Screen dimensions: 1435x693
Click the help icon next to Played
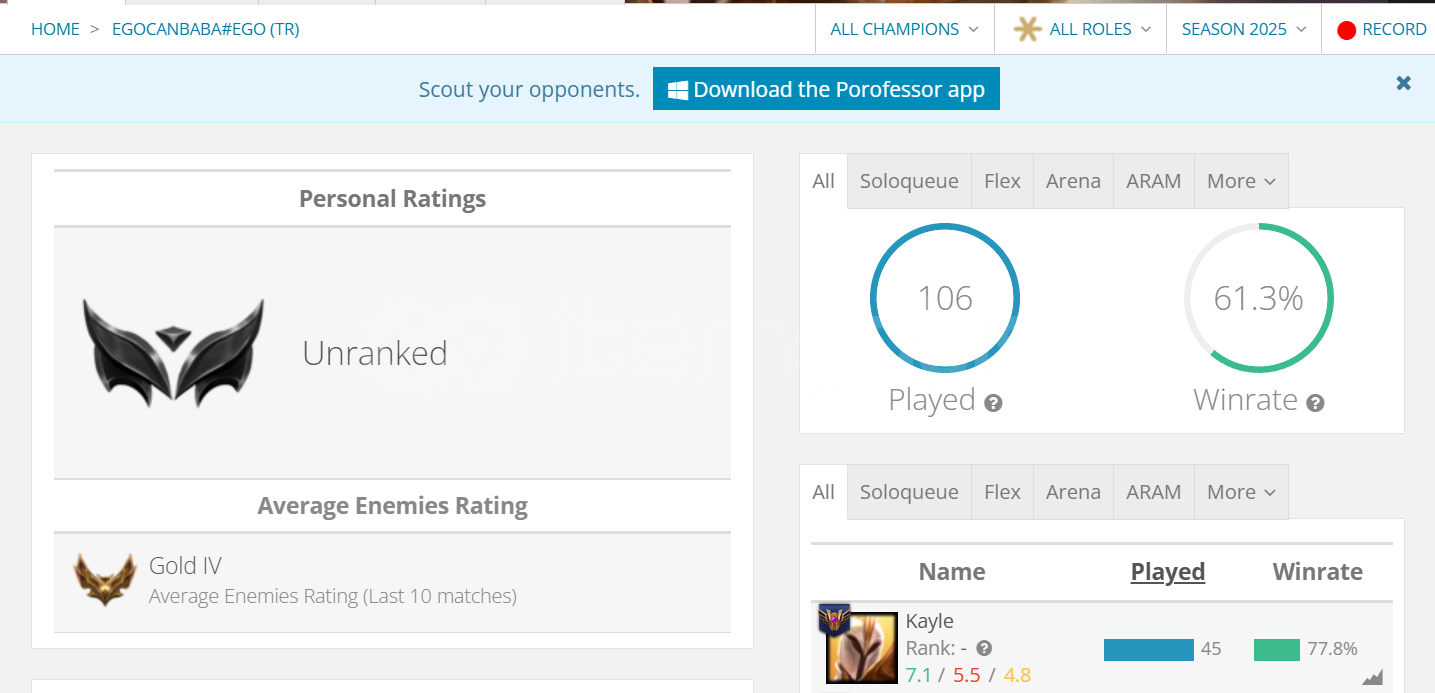click(x=993, y=403)
